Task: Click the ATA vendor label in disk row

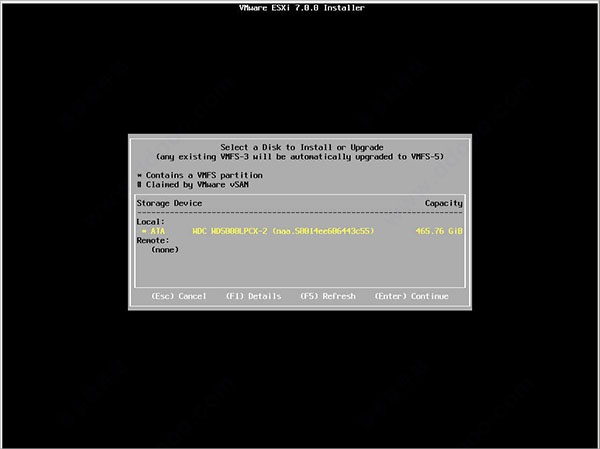Action: pyautogui.click(x=157, y=231)
